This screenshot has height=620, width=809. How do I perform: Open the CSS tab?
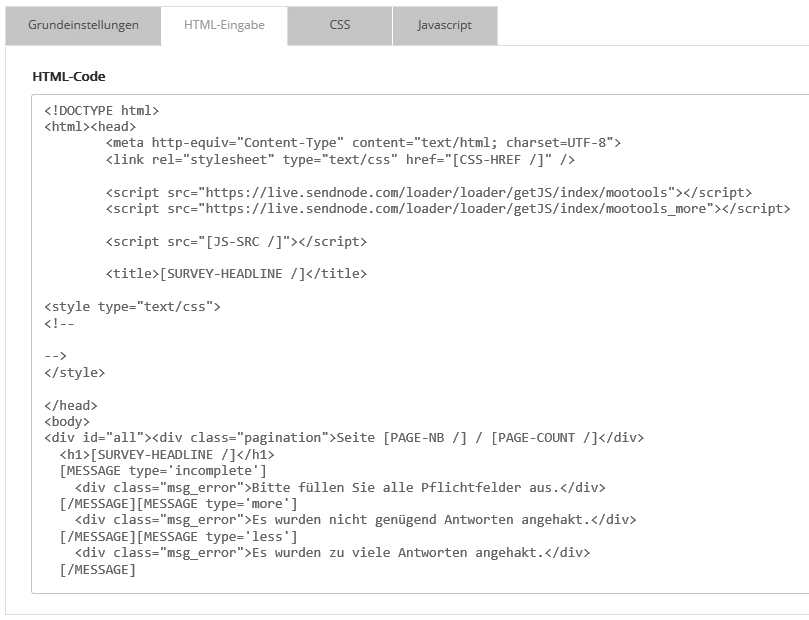pyautogui.click(x=339, y=27)
